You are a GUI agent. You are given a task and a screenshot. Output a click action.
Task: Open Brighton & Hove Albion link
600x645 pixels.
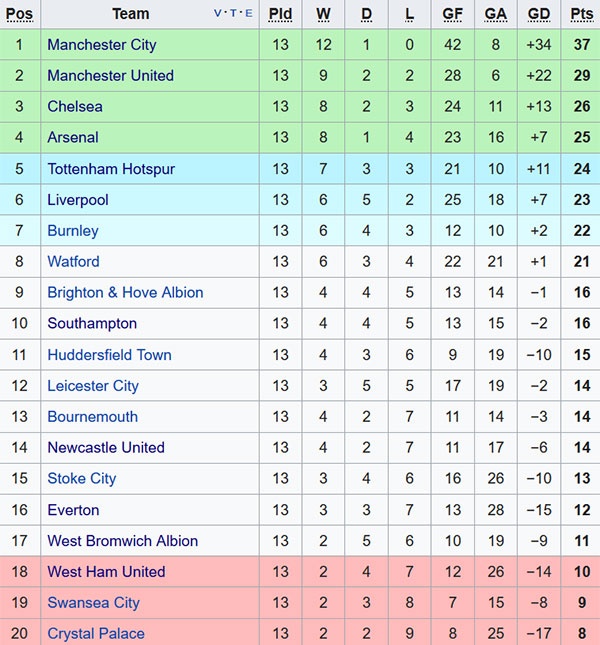point(125,293)
